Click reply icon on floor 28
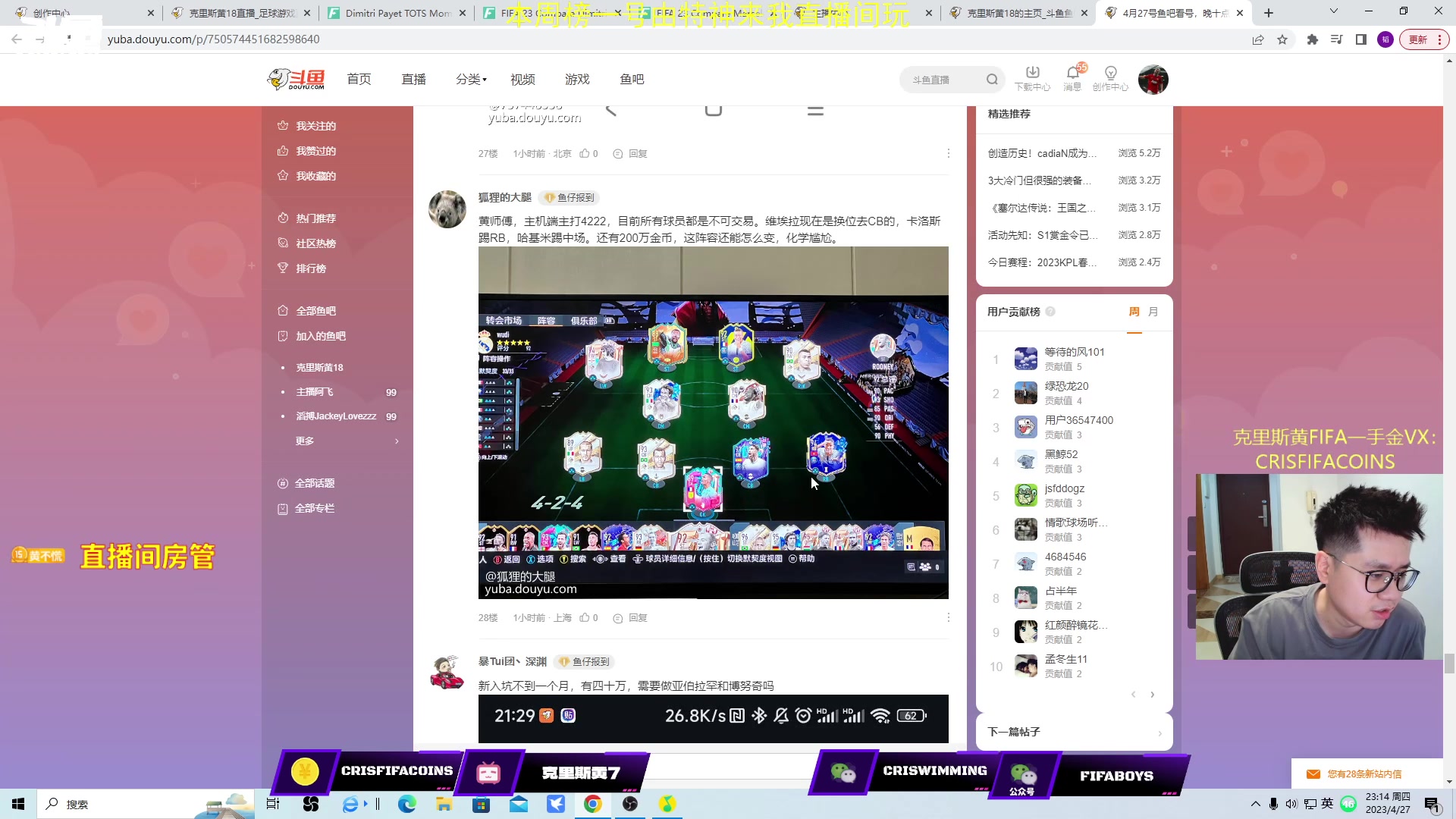1456x819 pixels. coord(618,619)
